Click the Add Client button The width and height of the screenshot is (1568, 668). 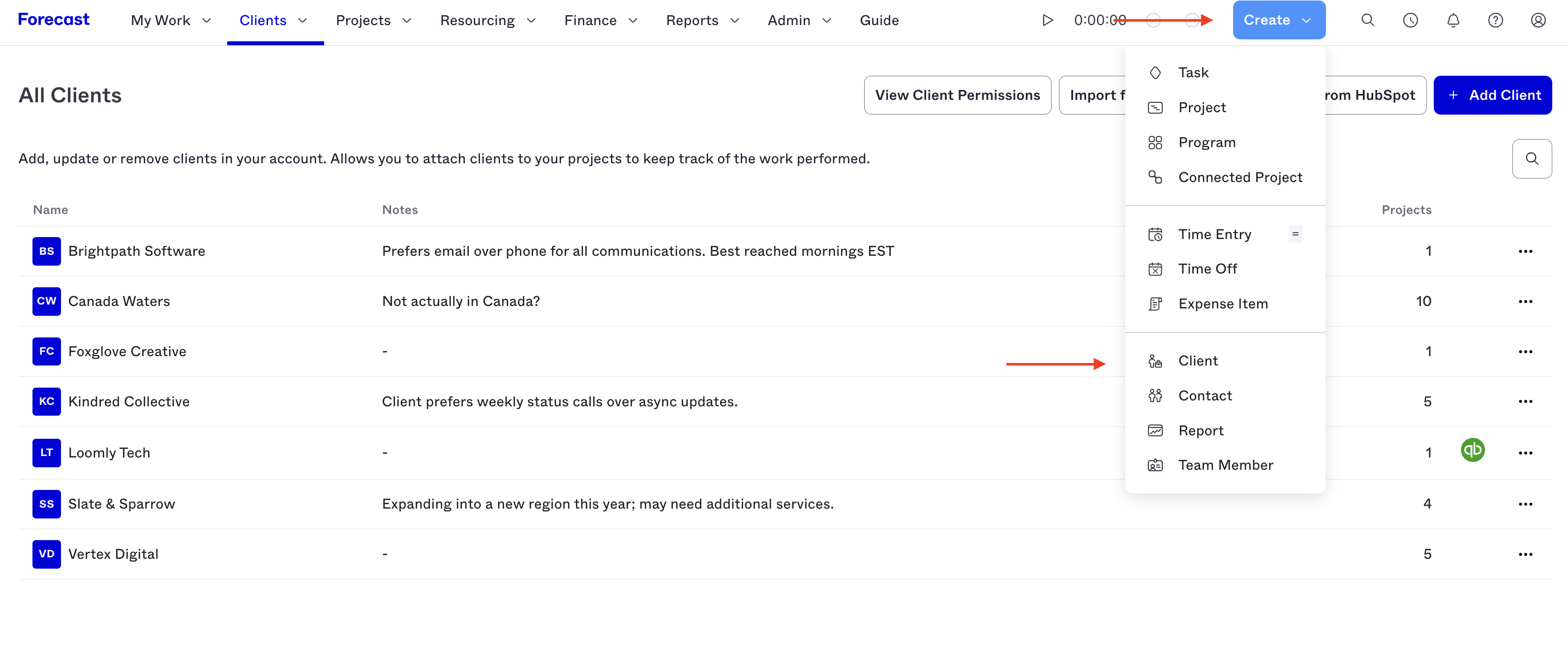(x=1492, y=95)
